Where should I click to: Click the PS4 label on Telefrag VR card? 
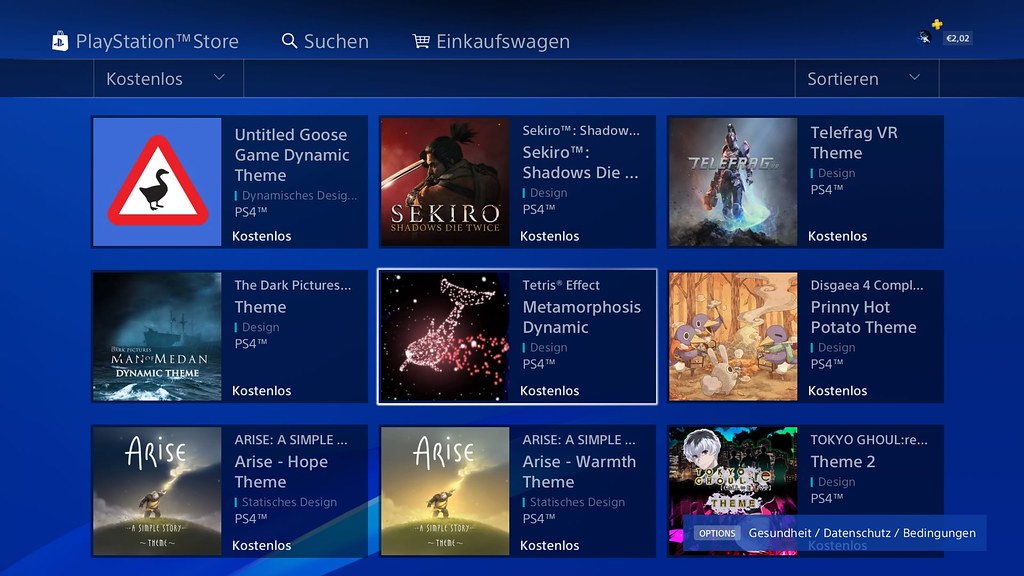click(x=827, y=190)
